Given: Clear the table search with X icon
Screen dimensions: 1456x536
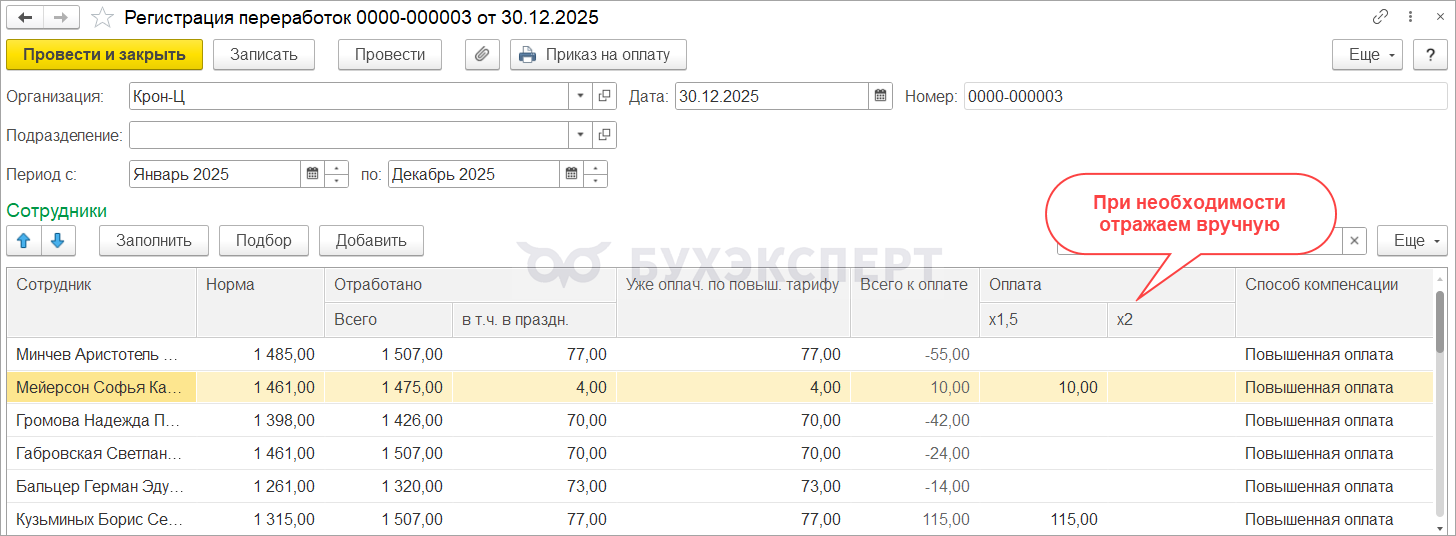Looking at the screenshot, I should click(1353, 240).
